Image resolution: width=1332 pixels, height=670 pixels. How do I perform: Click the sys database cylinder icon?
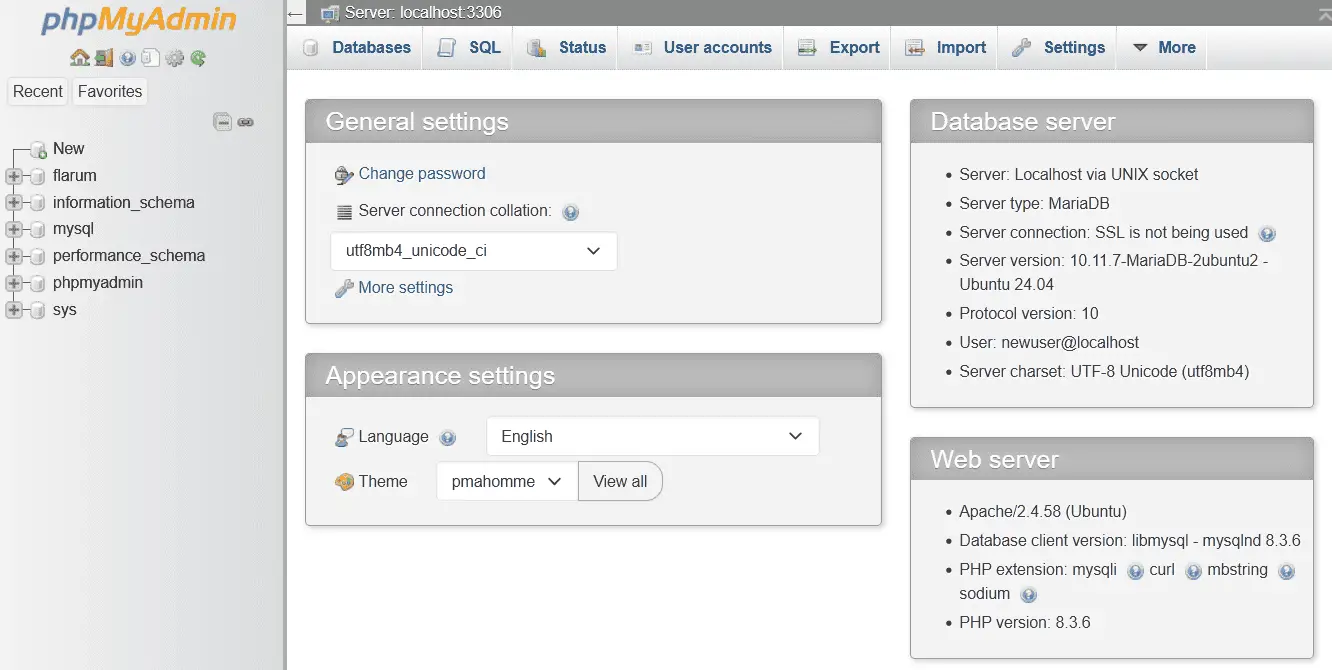pos(38,310)
